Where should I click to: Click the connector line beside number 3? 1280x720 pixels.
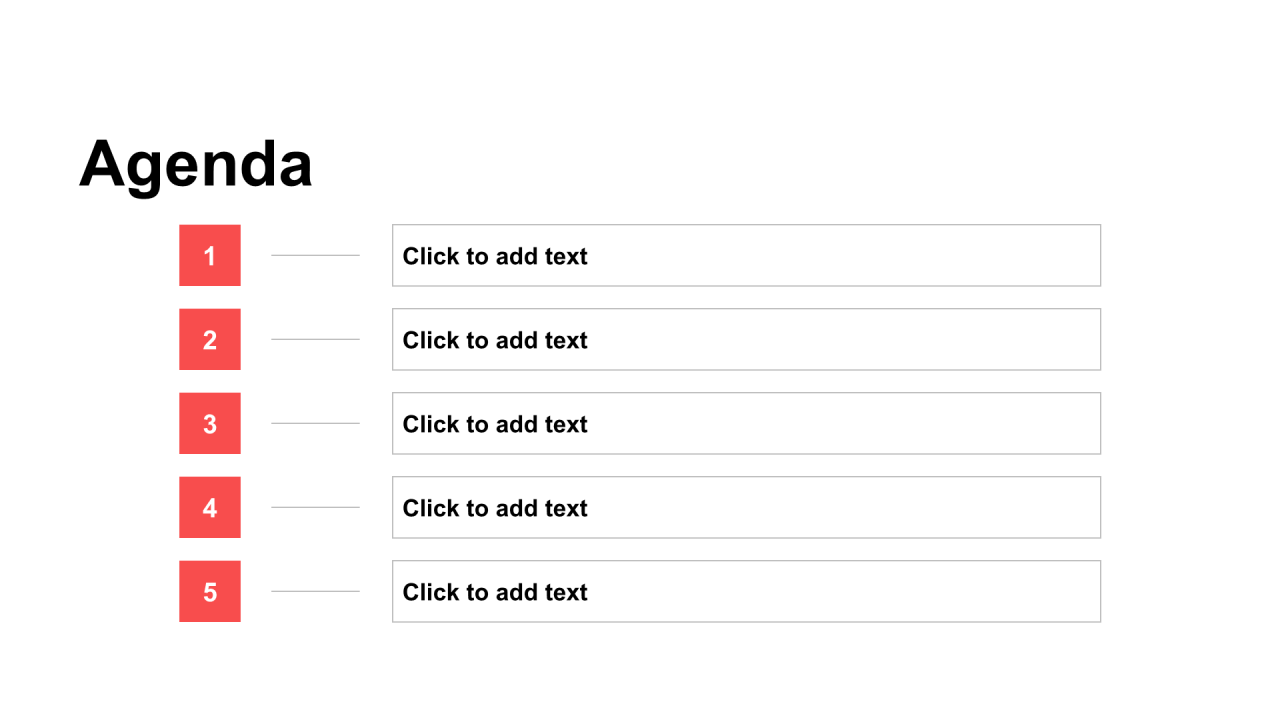(315, 423)
